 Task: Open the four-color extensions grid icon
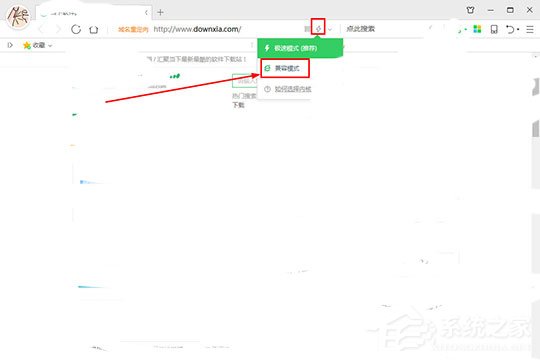coord(477,29)
